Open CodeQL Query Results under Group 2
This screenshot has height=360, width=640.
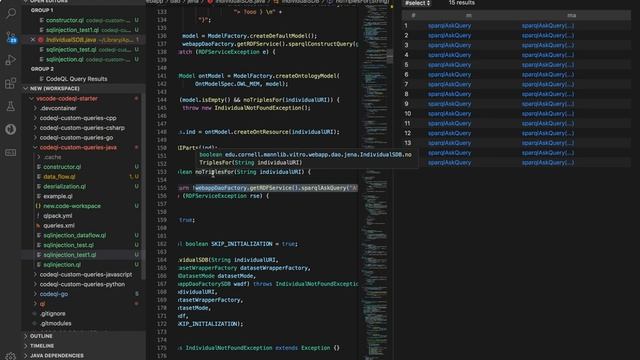pos(77,79)
